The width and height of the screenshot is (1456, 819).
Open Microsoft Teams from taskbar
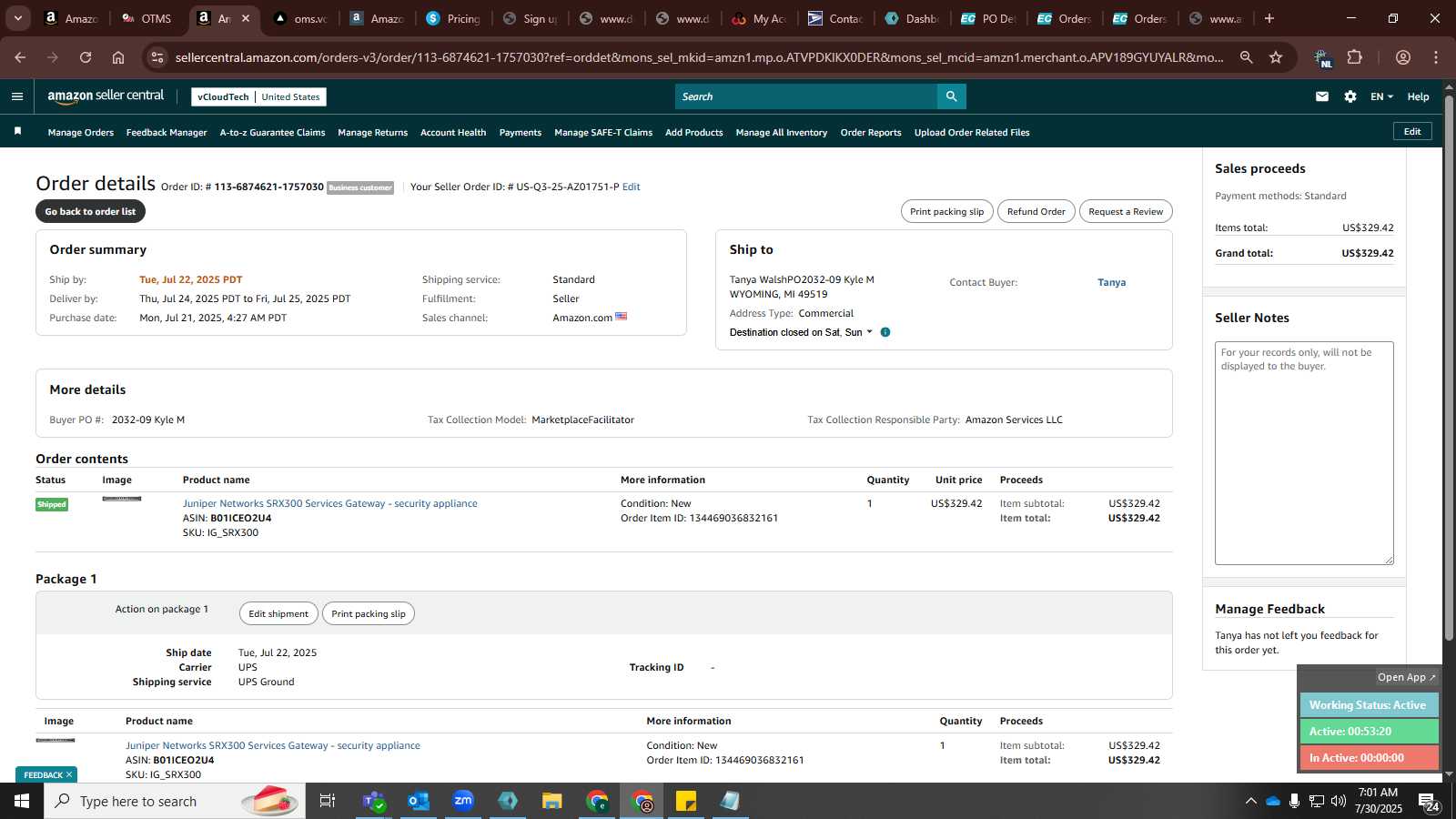[x=374, y=801]
